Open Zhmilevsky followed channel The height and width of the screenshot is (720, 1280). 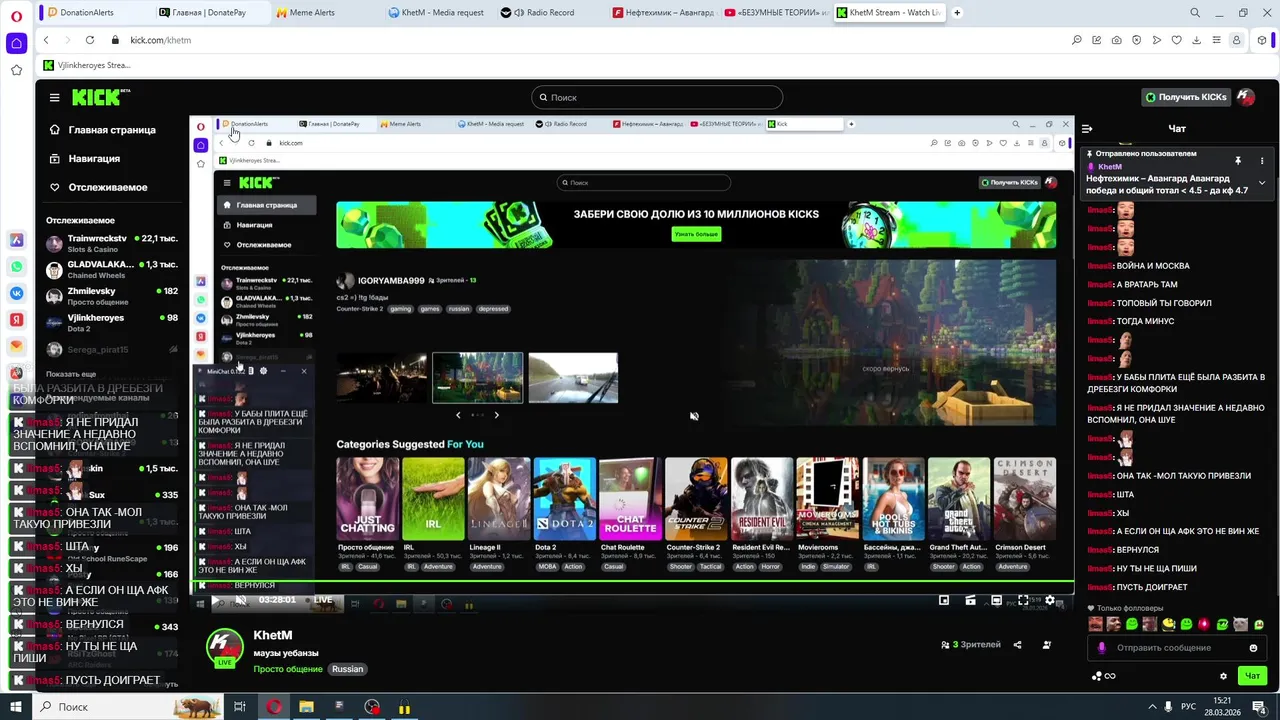coord(112,295)
